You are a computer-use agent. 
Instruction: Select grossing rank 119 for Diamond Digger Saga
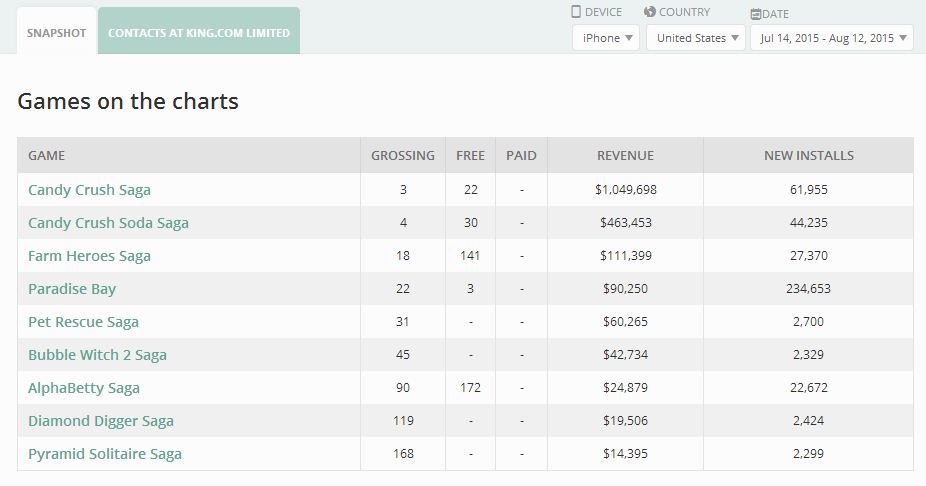coord(403,421)
